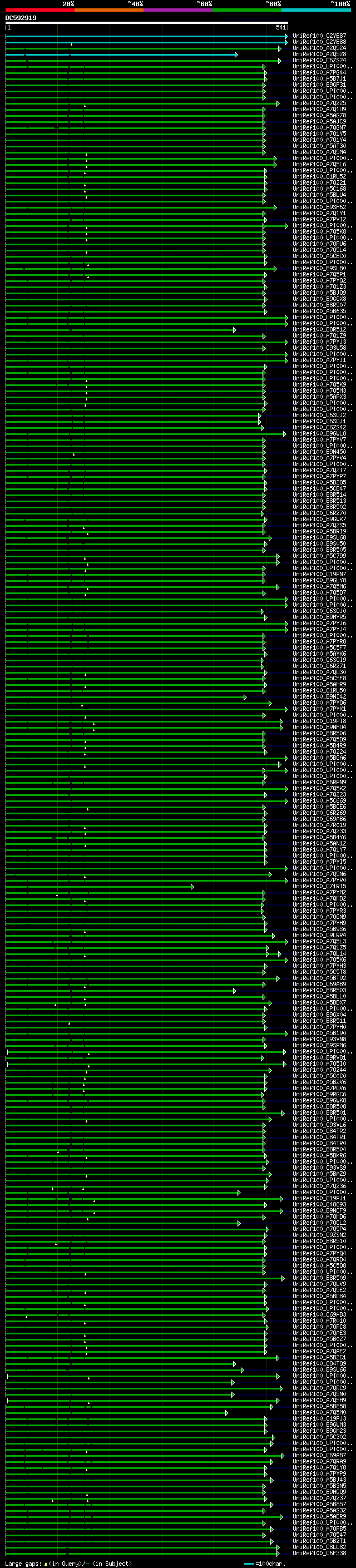Select label UniRef100_Q71RI5
This screenshot has width=356, height=1568.
coord(319,886)
